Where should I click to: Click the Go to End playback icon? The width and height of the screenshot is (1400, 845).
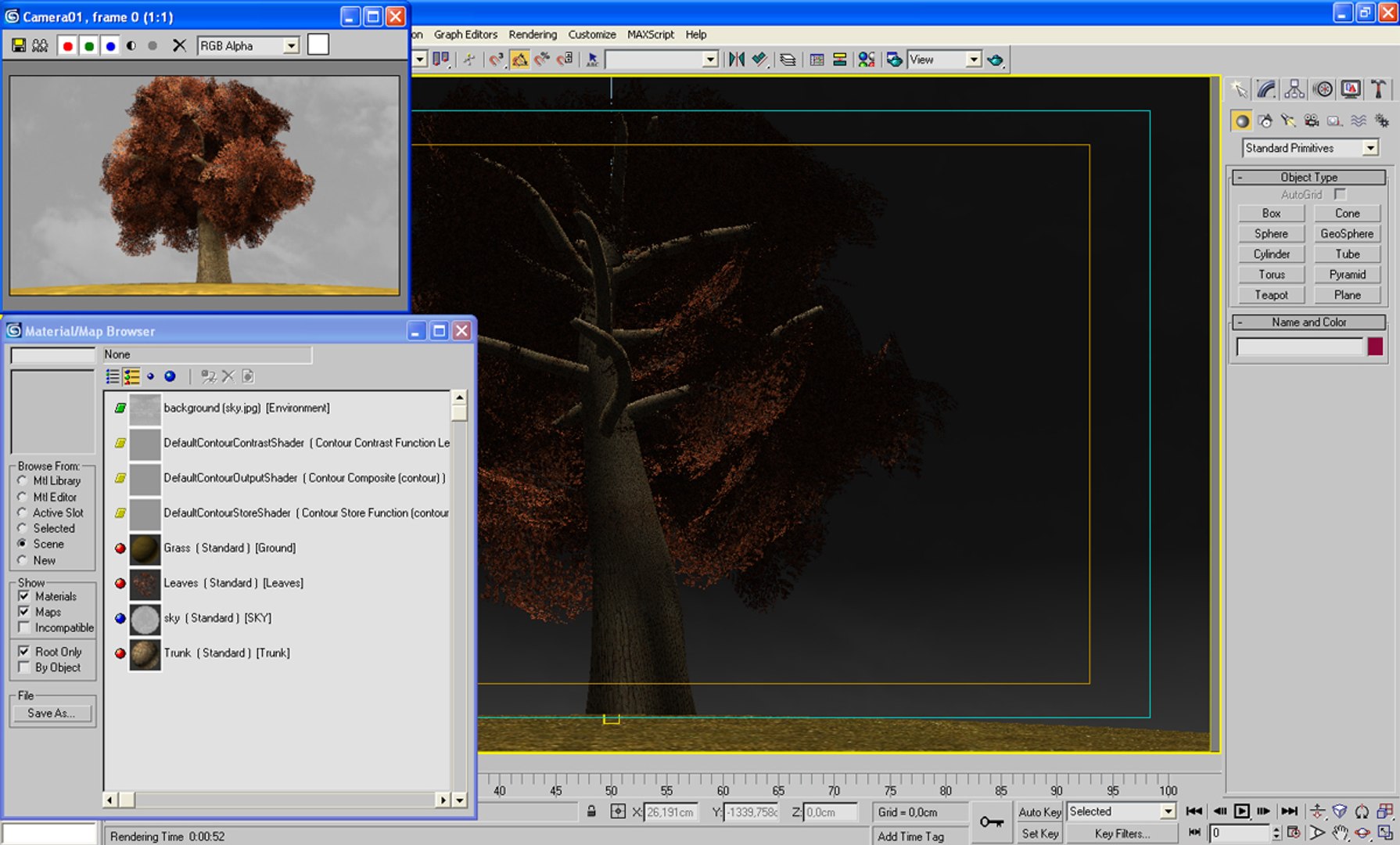[1290, 811]
